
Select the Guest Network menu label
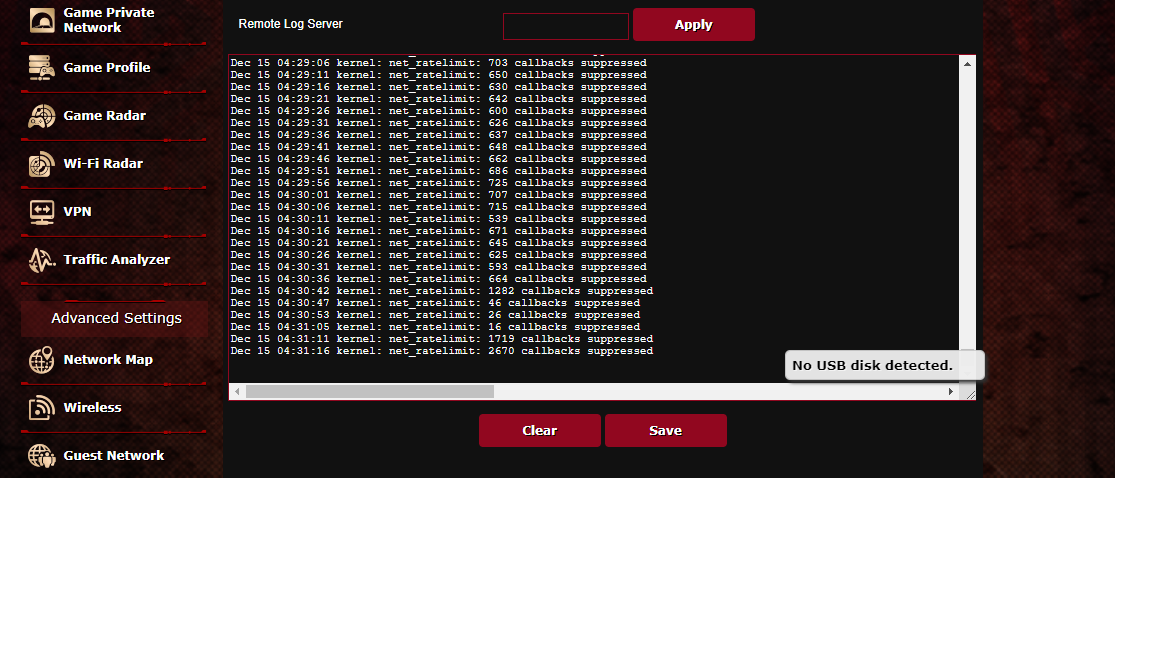[x=114, y=456]
